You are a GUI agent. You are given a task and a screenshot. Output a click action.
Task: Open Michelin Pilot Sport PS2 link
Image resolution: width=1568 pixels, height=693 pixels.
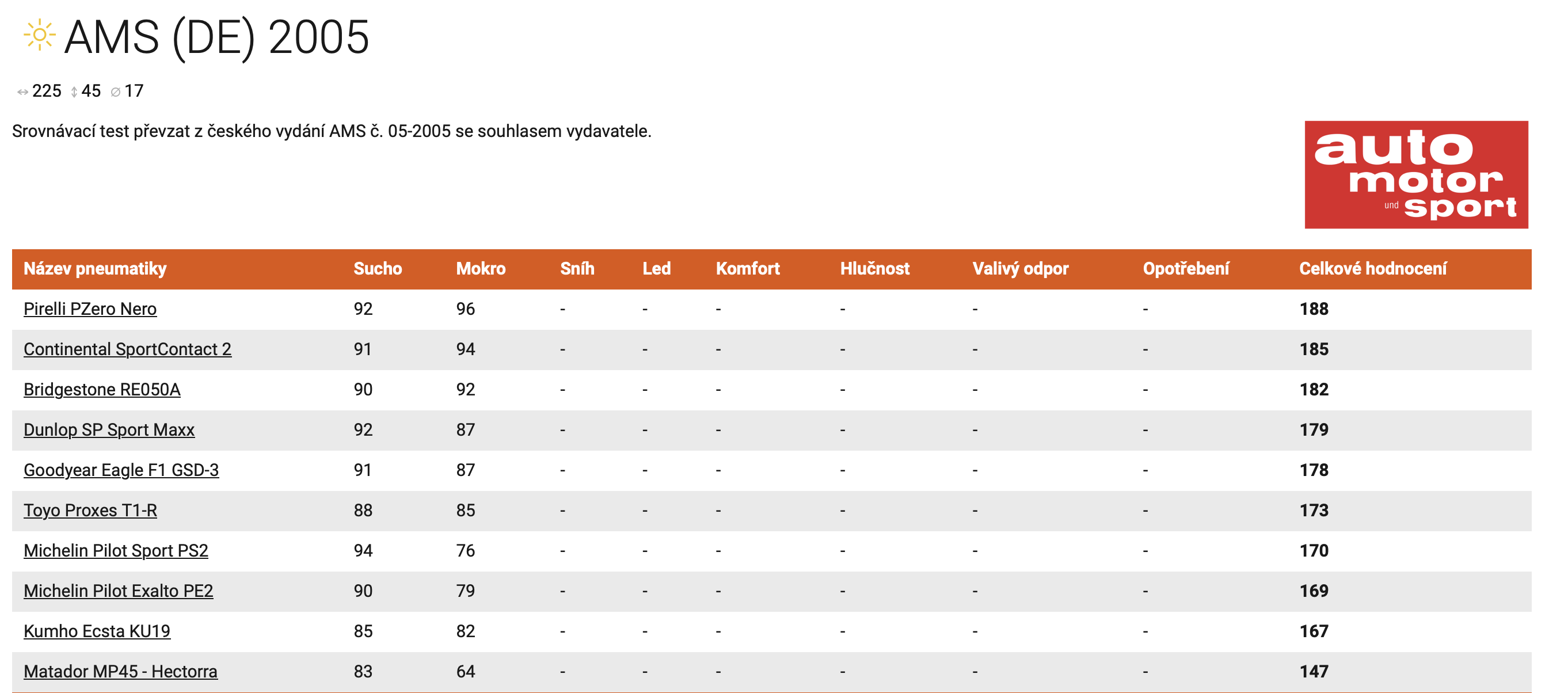116,551
